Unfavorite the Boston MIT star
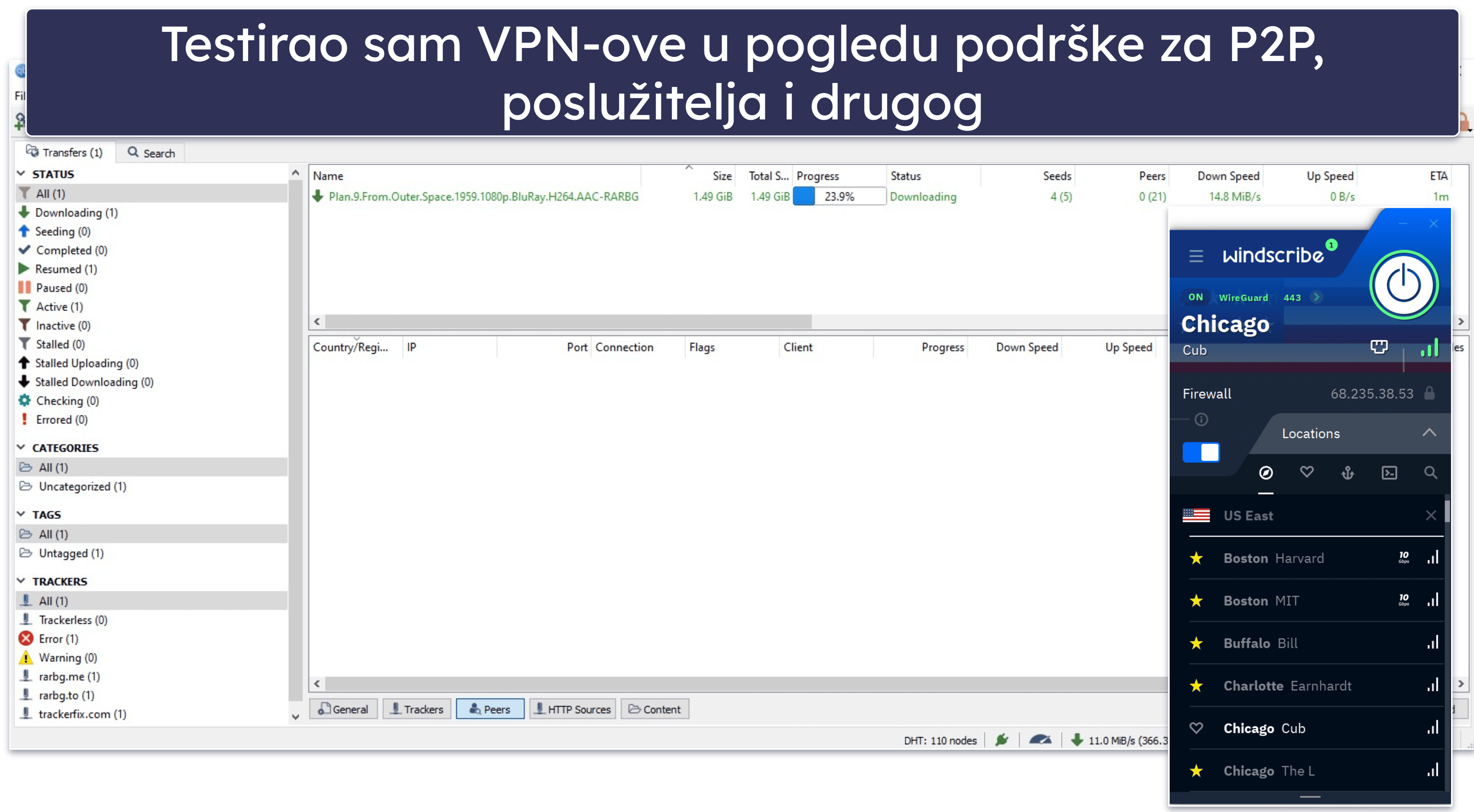 pos(1196,600)
